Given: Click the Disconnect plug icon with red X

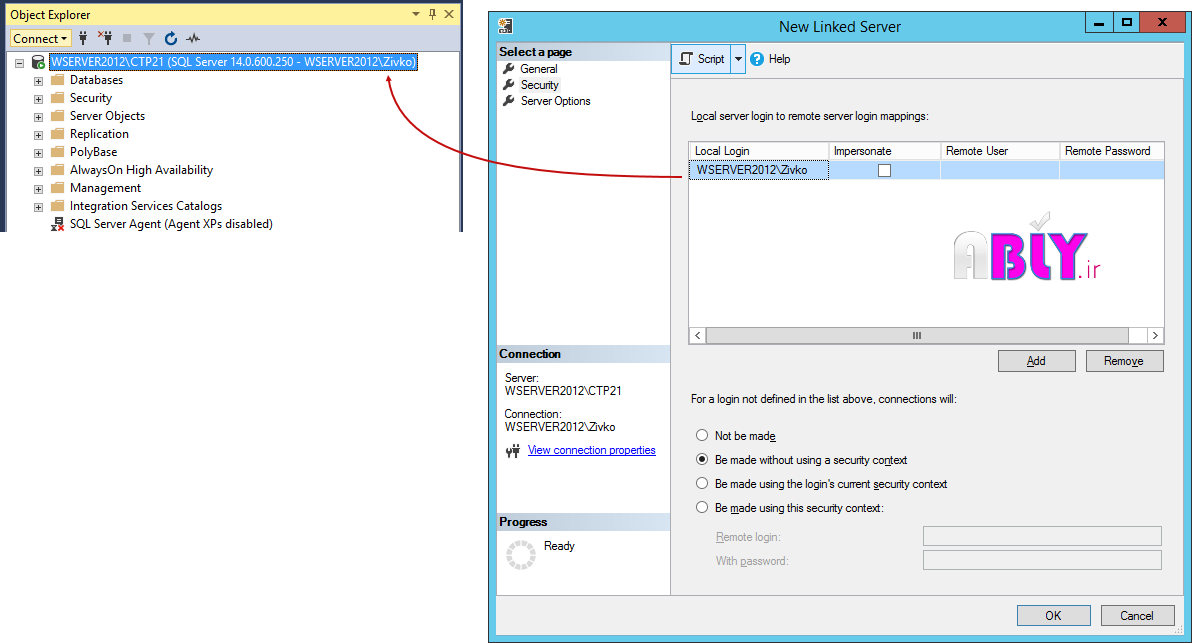Looking at the screenshot, I should (x=105, y=38).
